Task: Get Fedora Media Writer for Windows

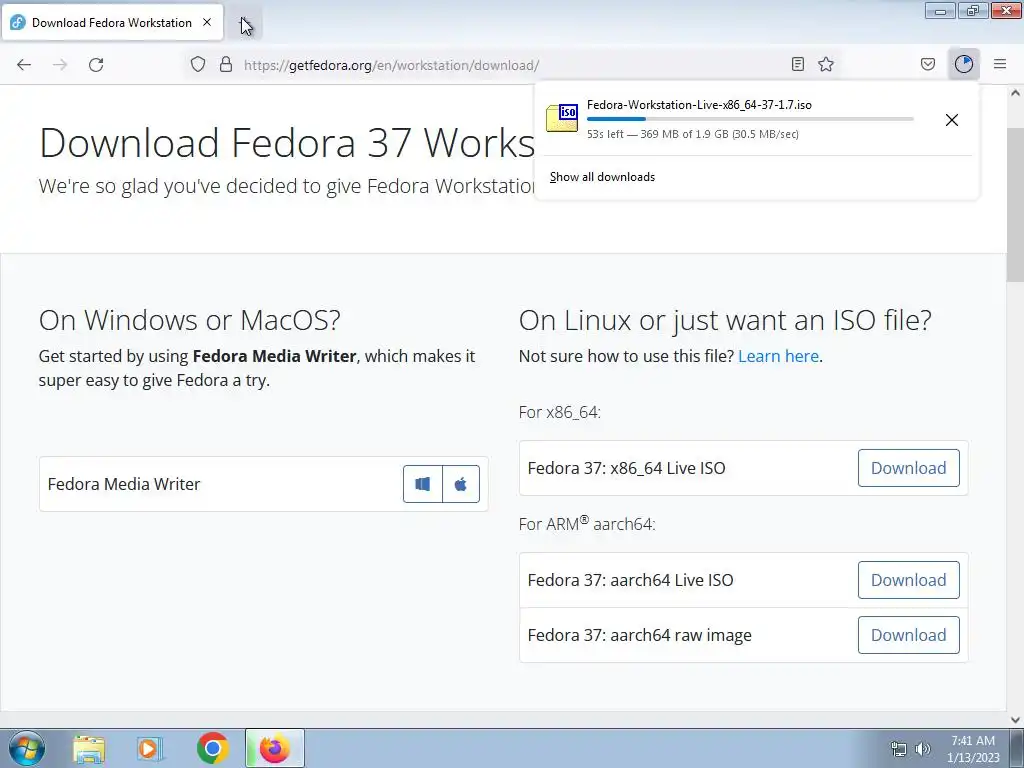Action: (x=423, y=484)
